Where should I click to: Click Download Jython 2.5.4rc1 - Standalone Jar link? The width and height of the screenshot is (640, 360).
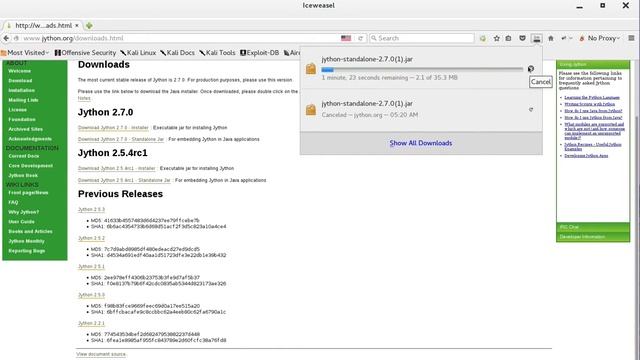point(124,180)
